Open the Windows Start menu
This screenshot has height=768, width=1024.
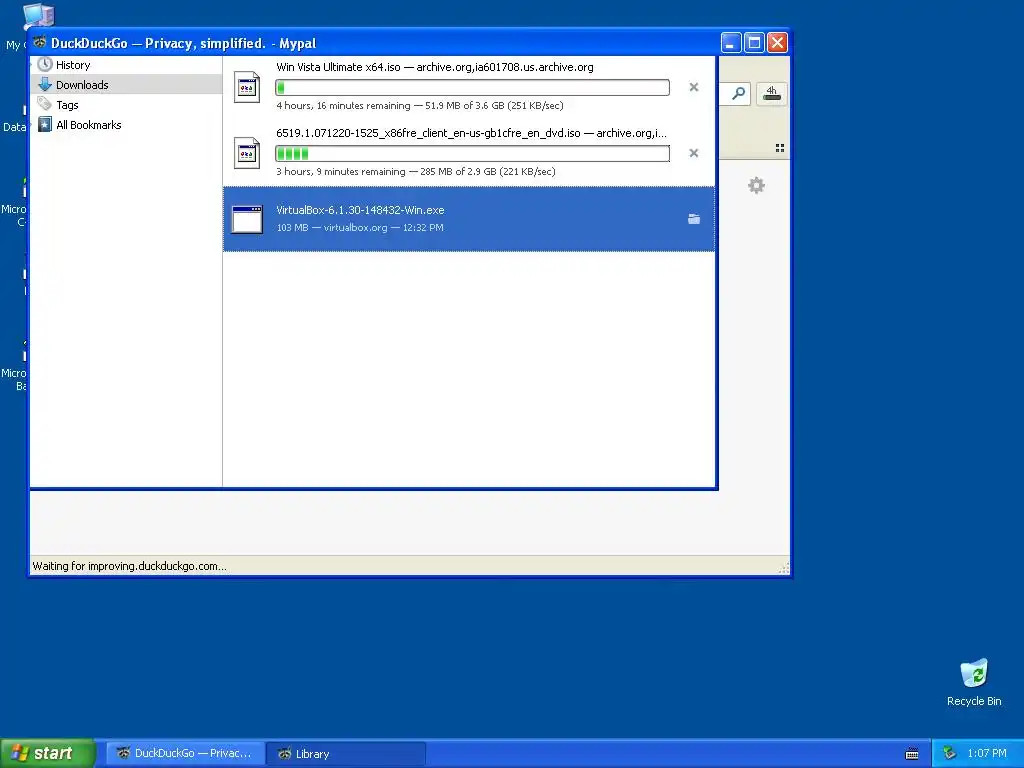(47, 753)
